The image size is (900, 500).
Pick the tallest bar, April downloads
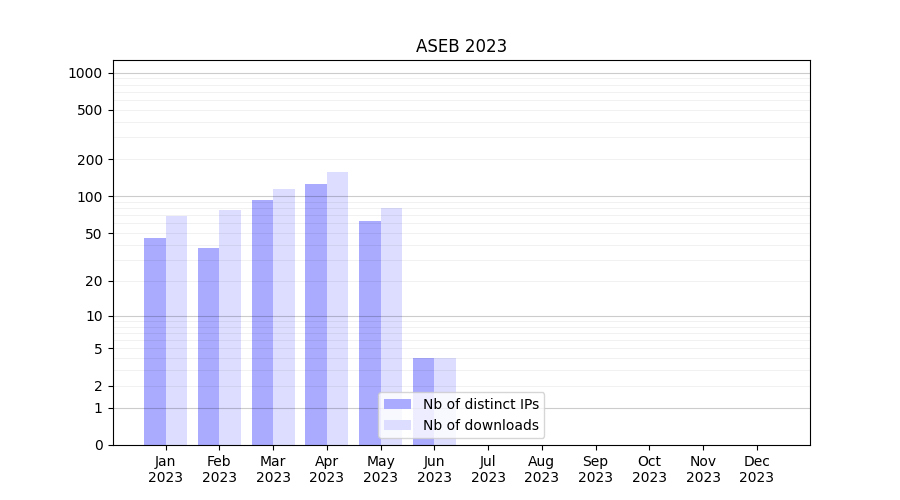pyautogui.click(x=338, y=308)
